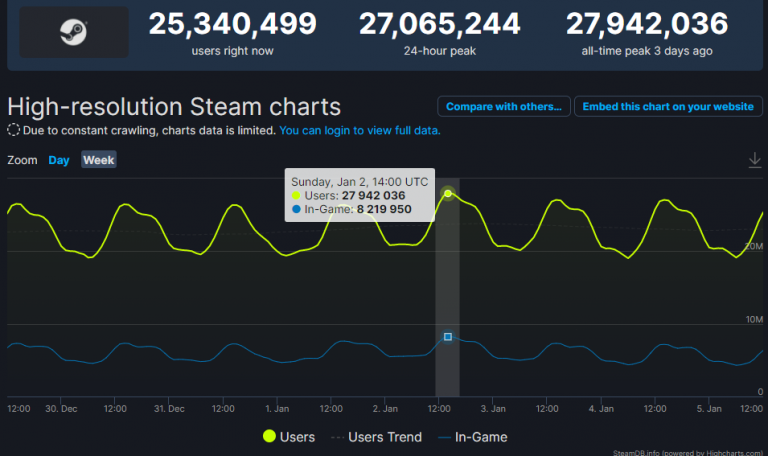Click the 25,340,499 users right now figure
Image resolution: width=768 pixels, height=456 pixels.
(233, 23)
